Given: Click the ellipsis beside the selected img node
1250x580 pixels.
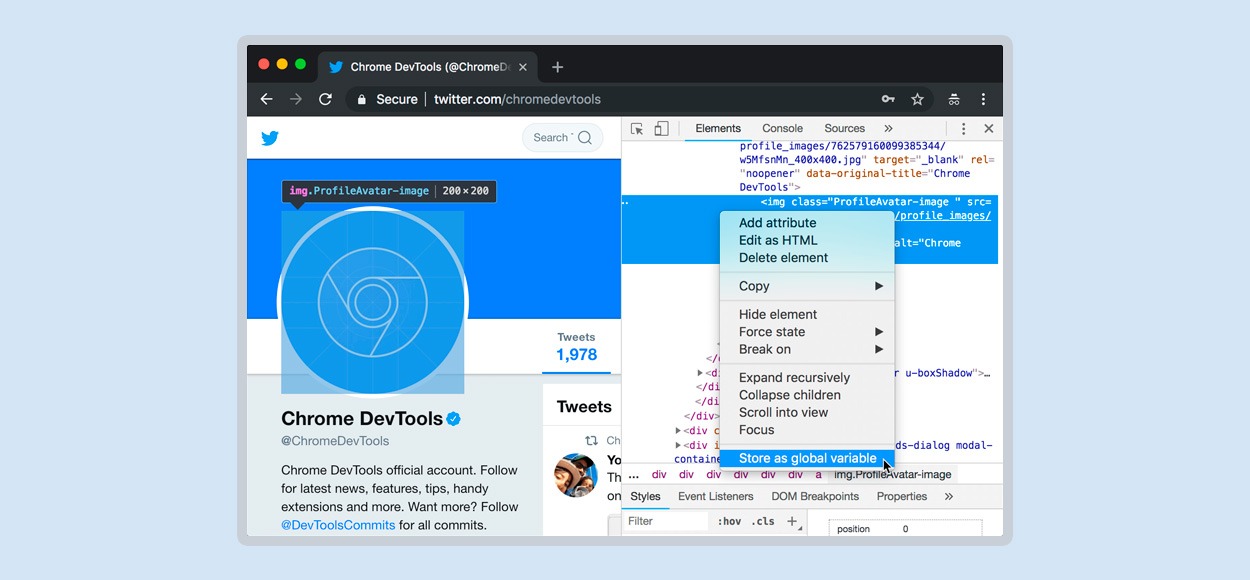Looking at the screenshot, I should pyautogui.click(x=626, y=202).
